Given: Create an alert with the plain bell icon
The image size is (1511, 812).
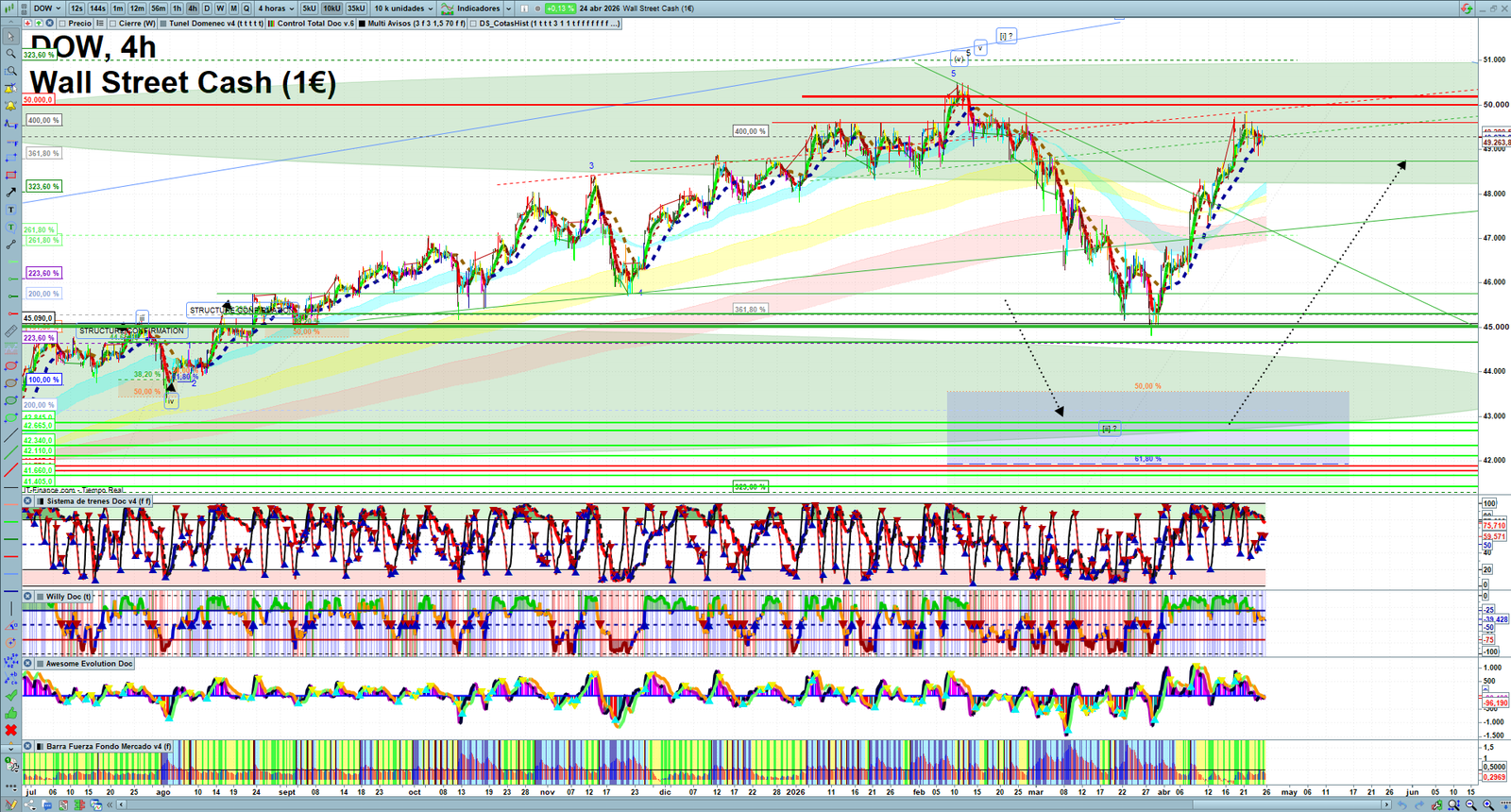Looking at the screenshot, I should coord(10,106).
